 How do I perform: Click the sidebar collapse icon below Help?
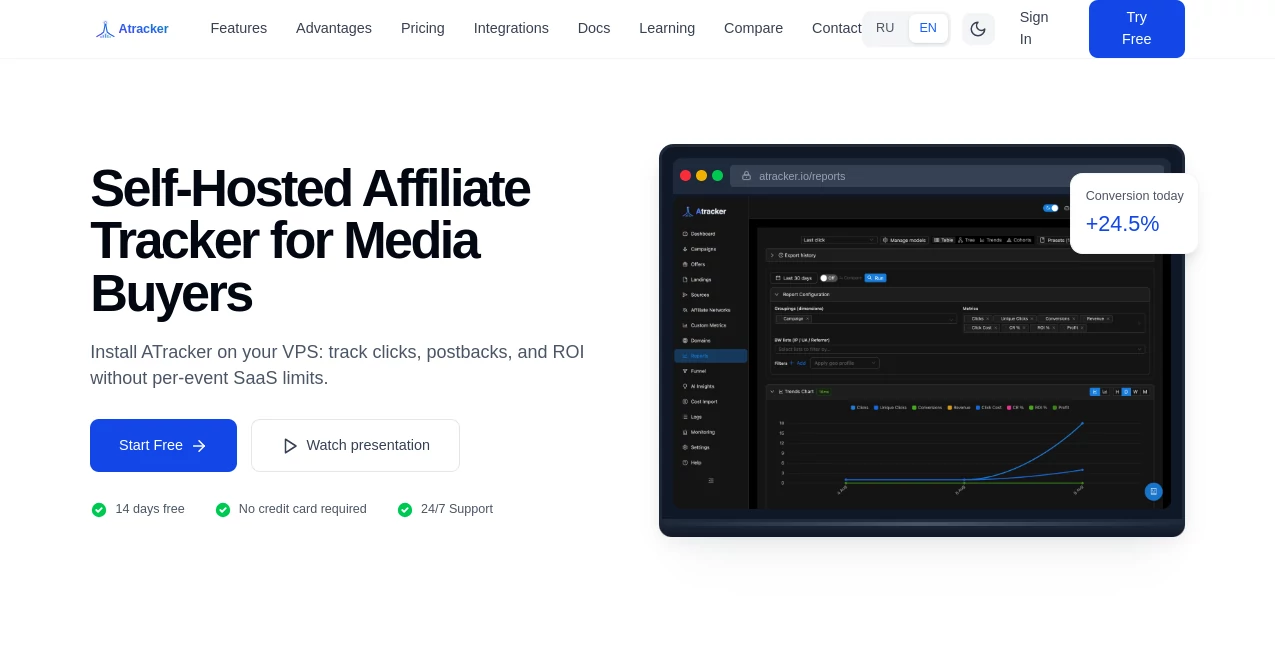click(x=711, y=481)
